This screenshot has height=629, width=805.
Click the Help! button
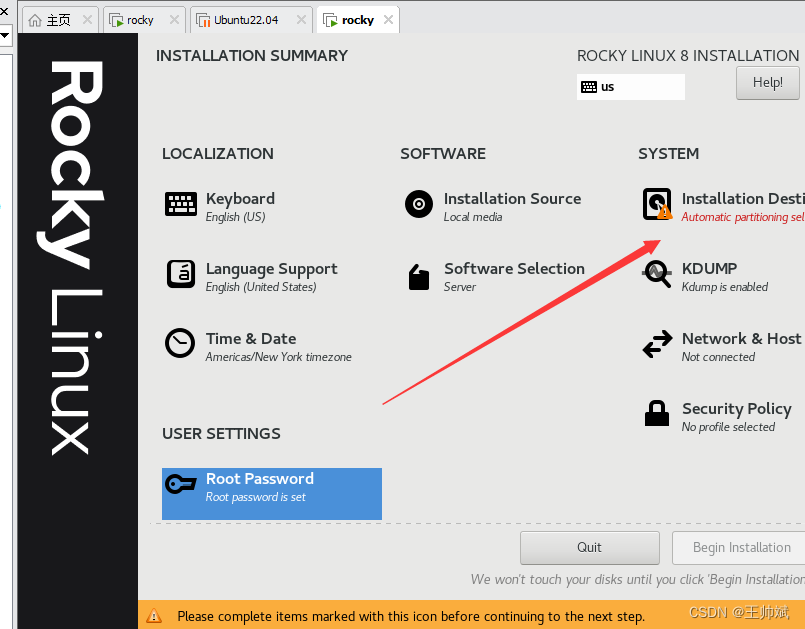[768, 83]
